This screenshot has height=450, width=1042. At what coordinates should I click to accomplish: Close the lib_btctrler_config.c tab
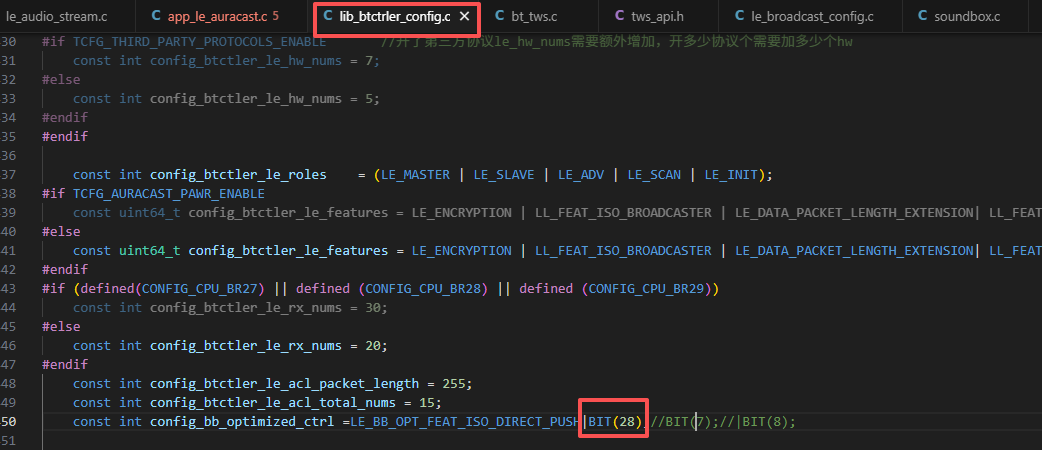465,17
